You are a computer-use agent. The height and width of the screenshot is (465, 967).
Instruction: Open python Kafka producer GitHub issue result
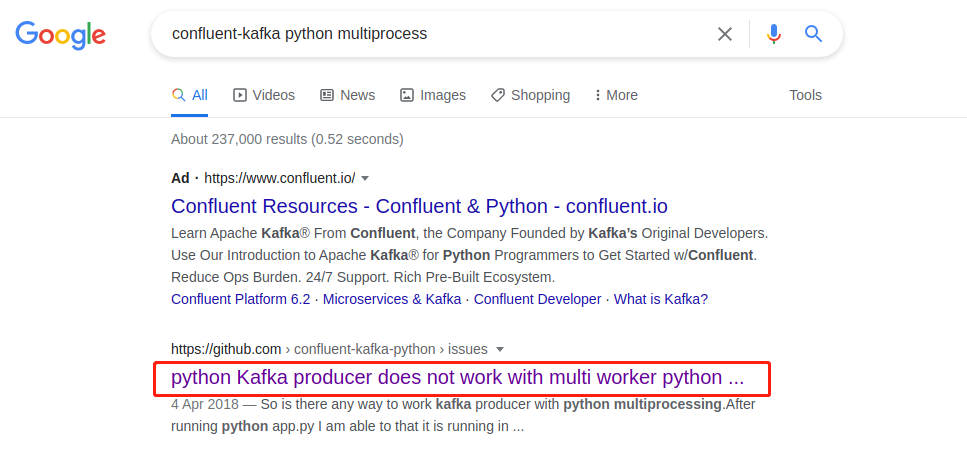(458, 377)
